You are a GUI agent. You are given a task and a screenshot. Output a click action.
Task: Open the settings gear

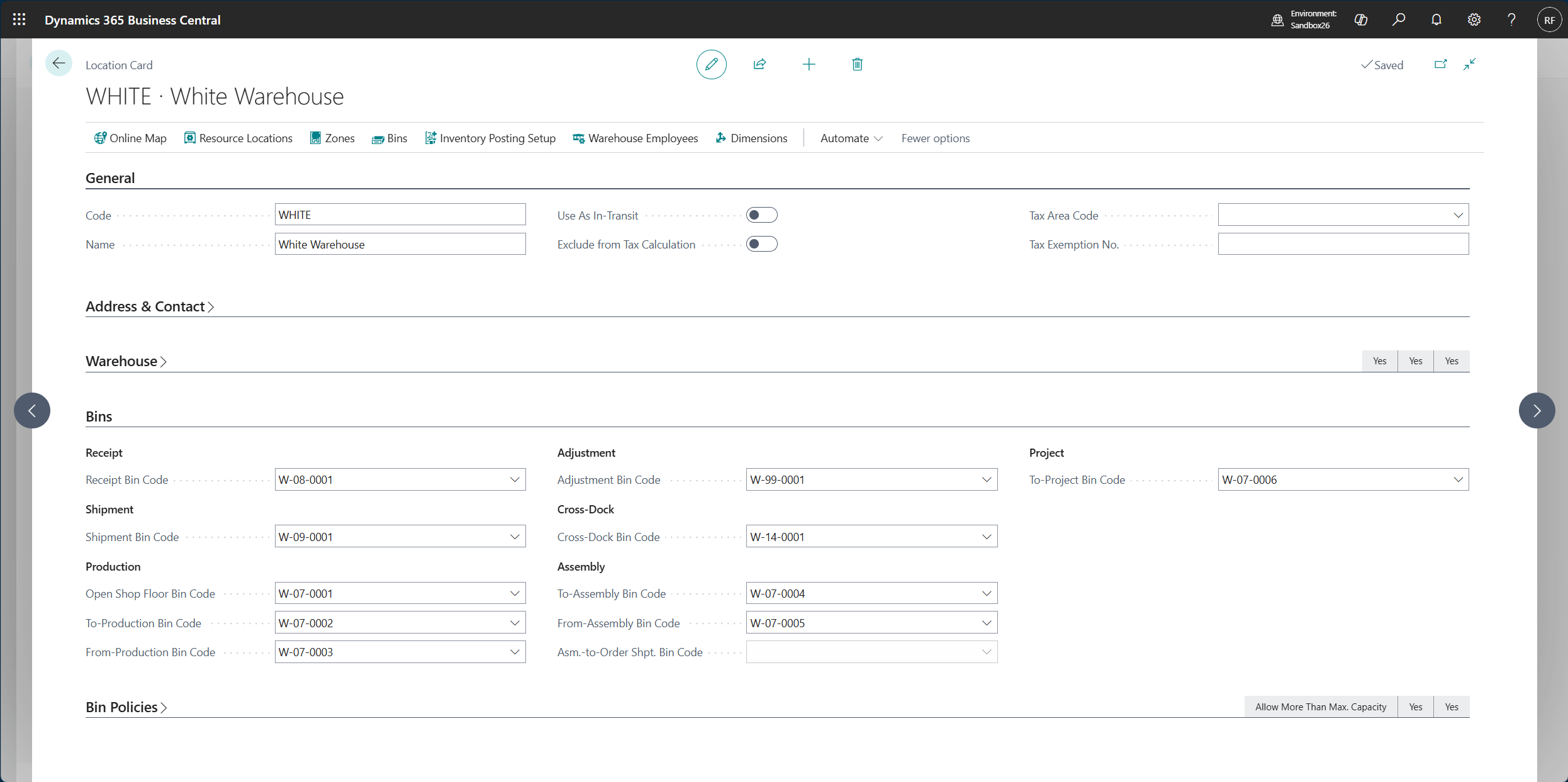coord(1474,20)
